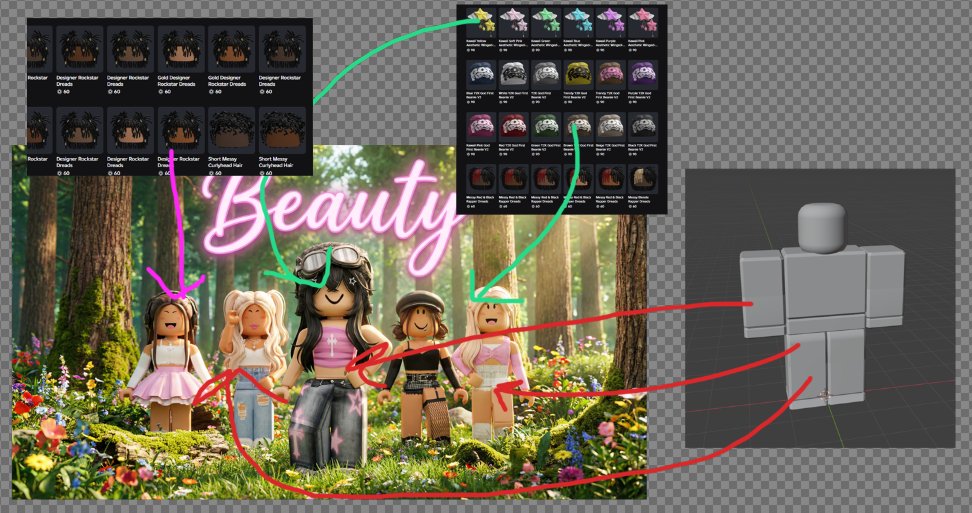Open the yellow Trendy God First beanie
This screenshot has width=972, height=513.
click(578, 74)
